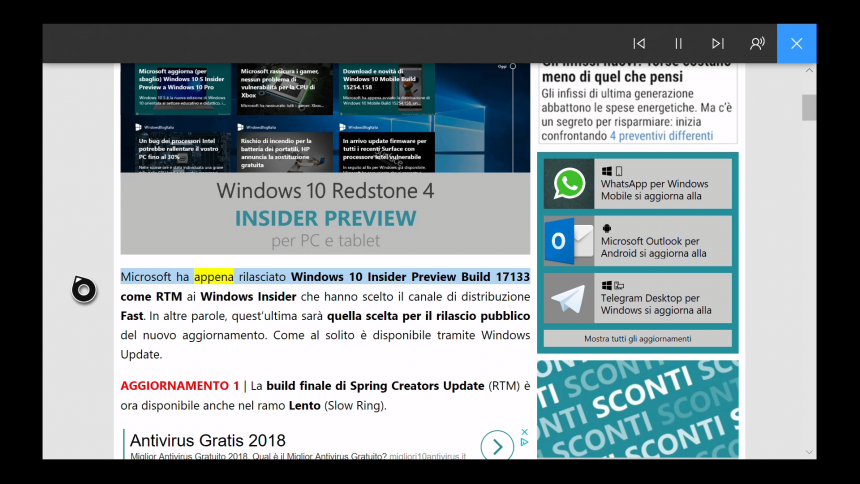Click the Telegram paper plane thumbnail
Screen dimensions: 860x484
coord(569,298)
